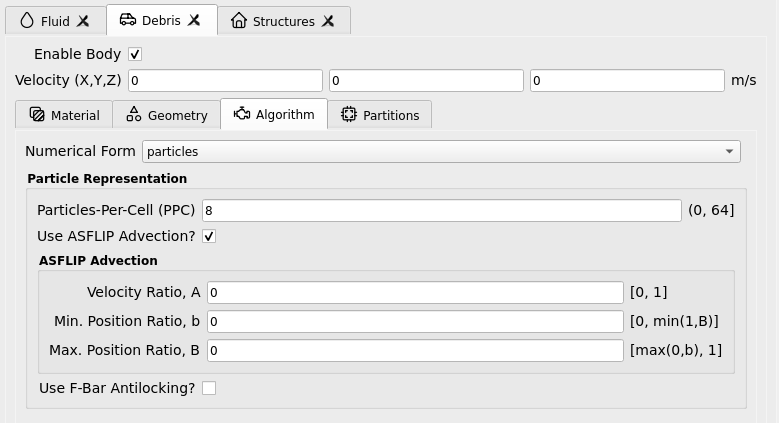The image size is (779, 423).
Task: Switch to the Geometry tab
Action: point(167,115)
